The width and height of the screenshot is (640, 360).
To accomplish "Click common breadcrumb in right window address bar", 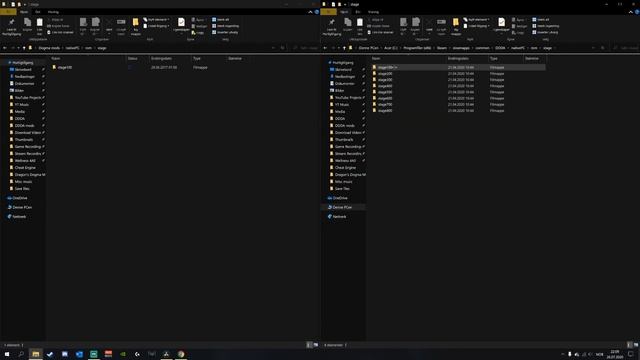I will (482, 48).
